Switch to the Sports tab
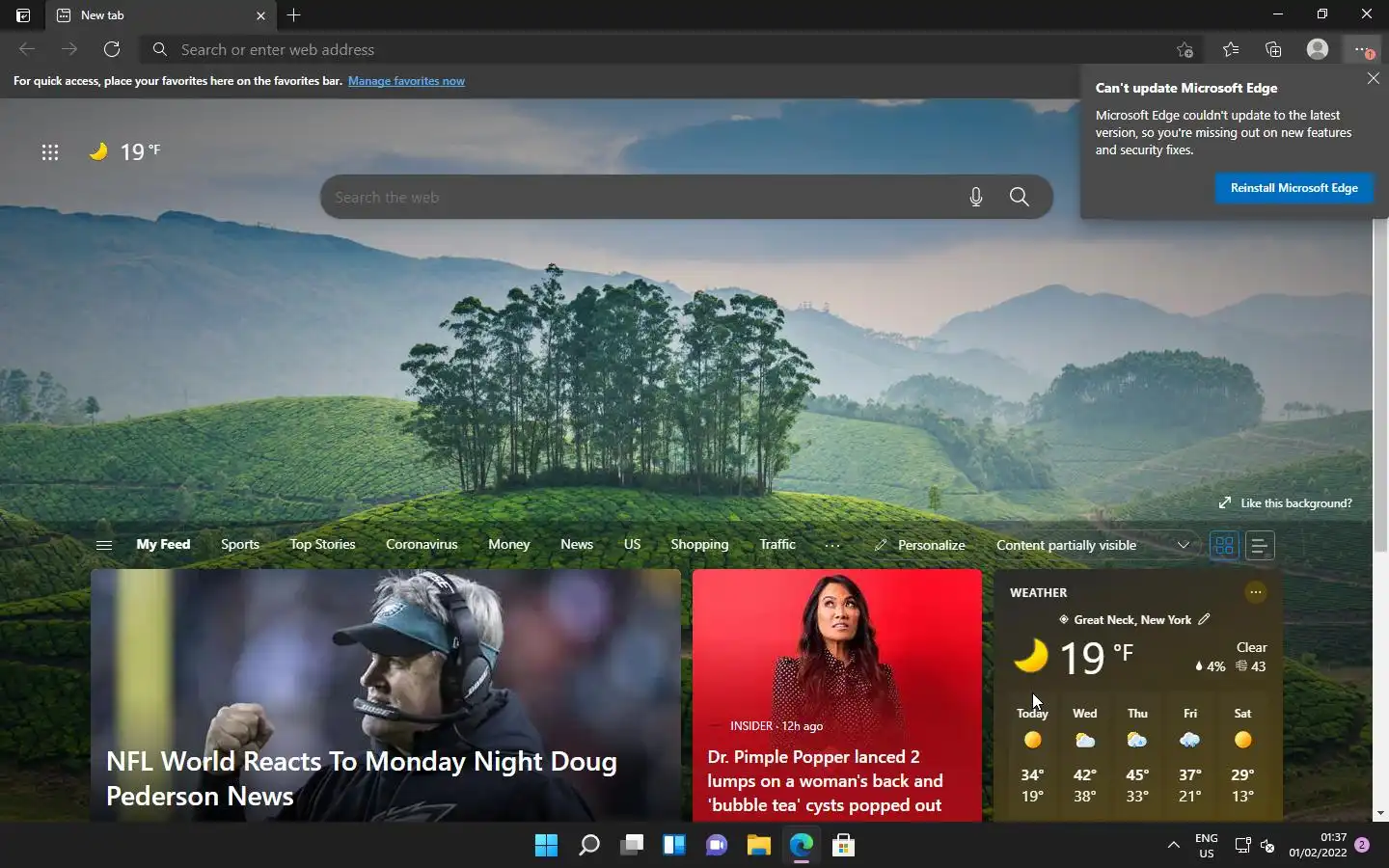Screen dimensions: 1389x868 tap(240, 544)
